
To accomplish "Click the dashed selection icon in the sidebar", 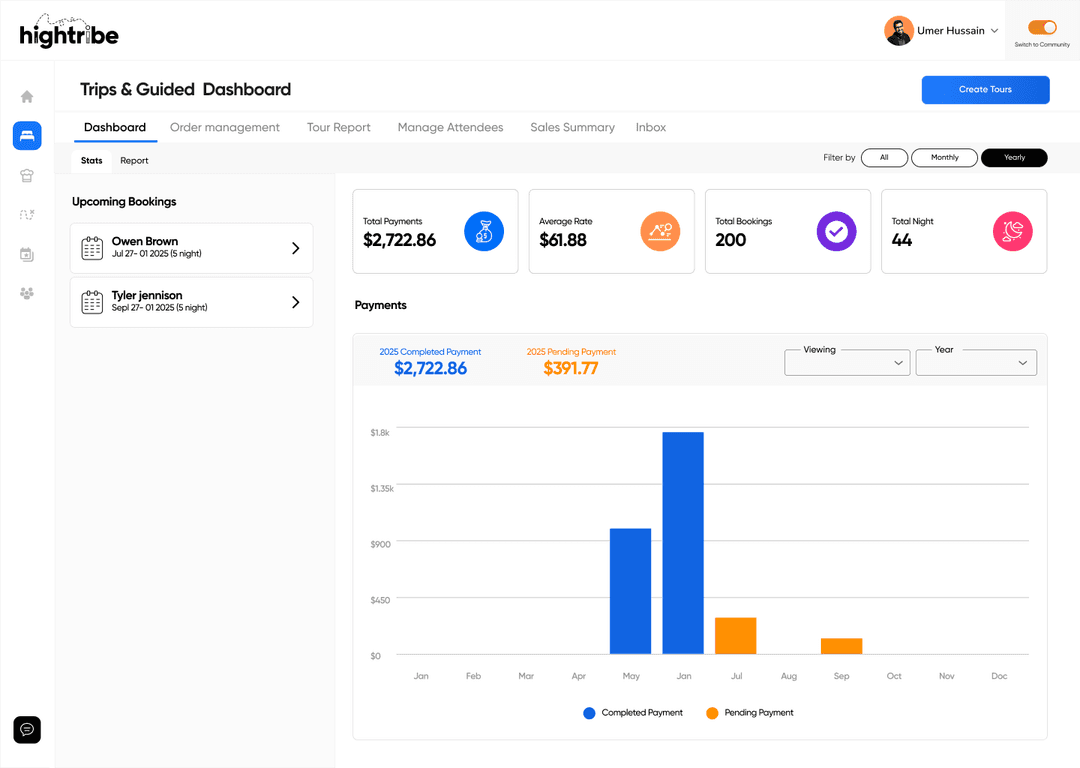I will pyautogui.click(x=26, y=214).
